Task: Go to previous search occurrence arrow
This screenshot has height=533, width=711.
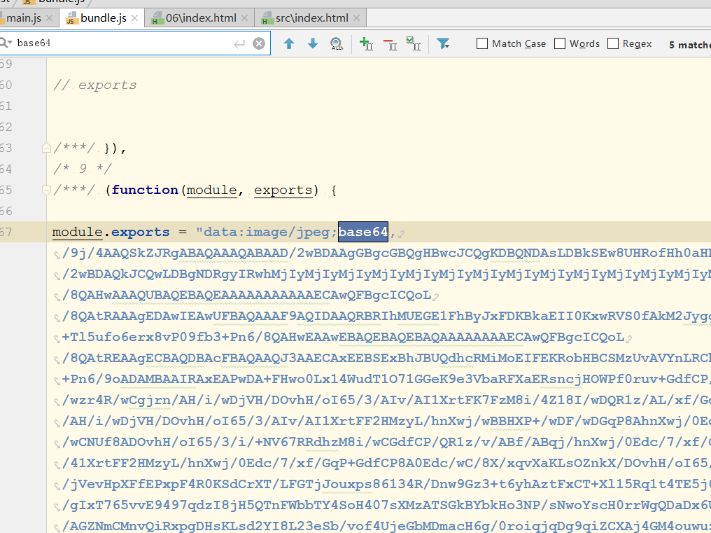Action: [x=289, y=44]
